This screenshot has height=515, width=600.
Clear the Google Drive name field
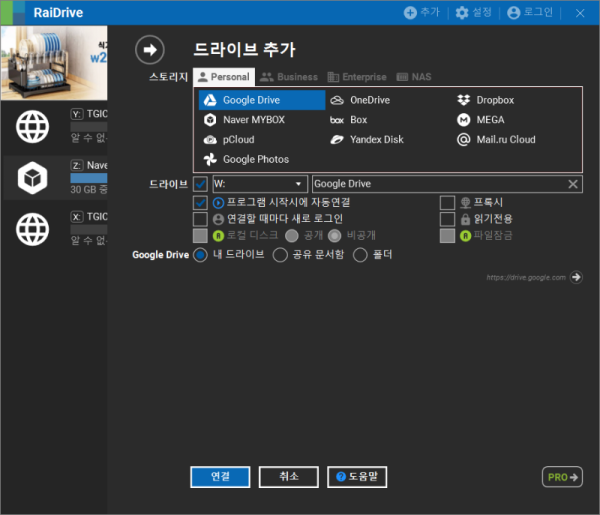tap(573, 184)
